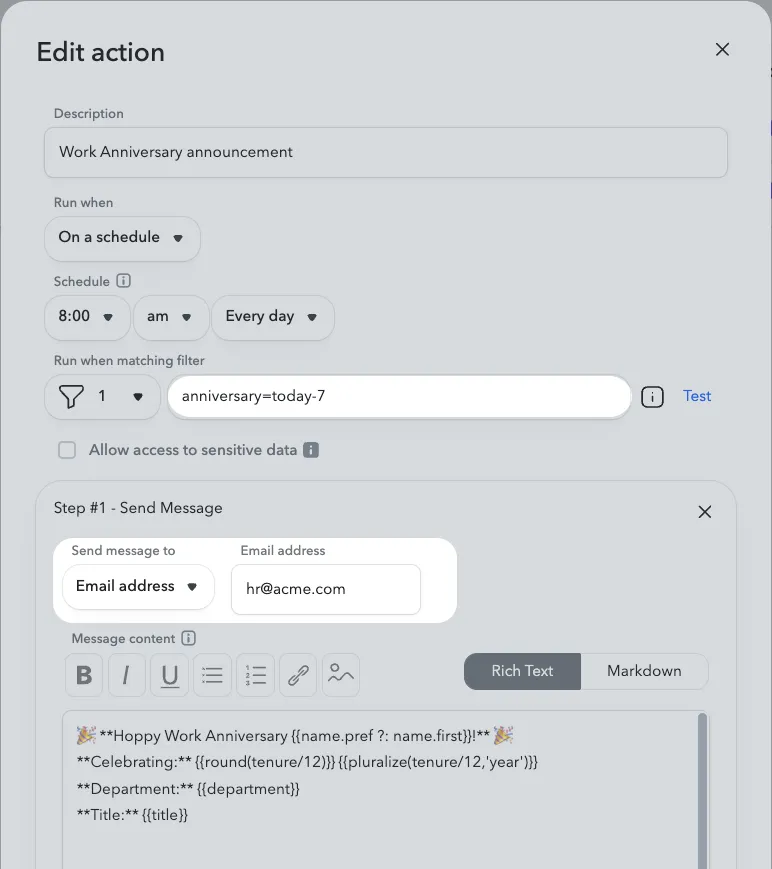
Task: Insert a bulleted list
Action: [x=212, y=675]
